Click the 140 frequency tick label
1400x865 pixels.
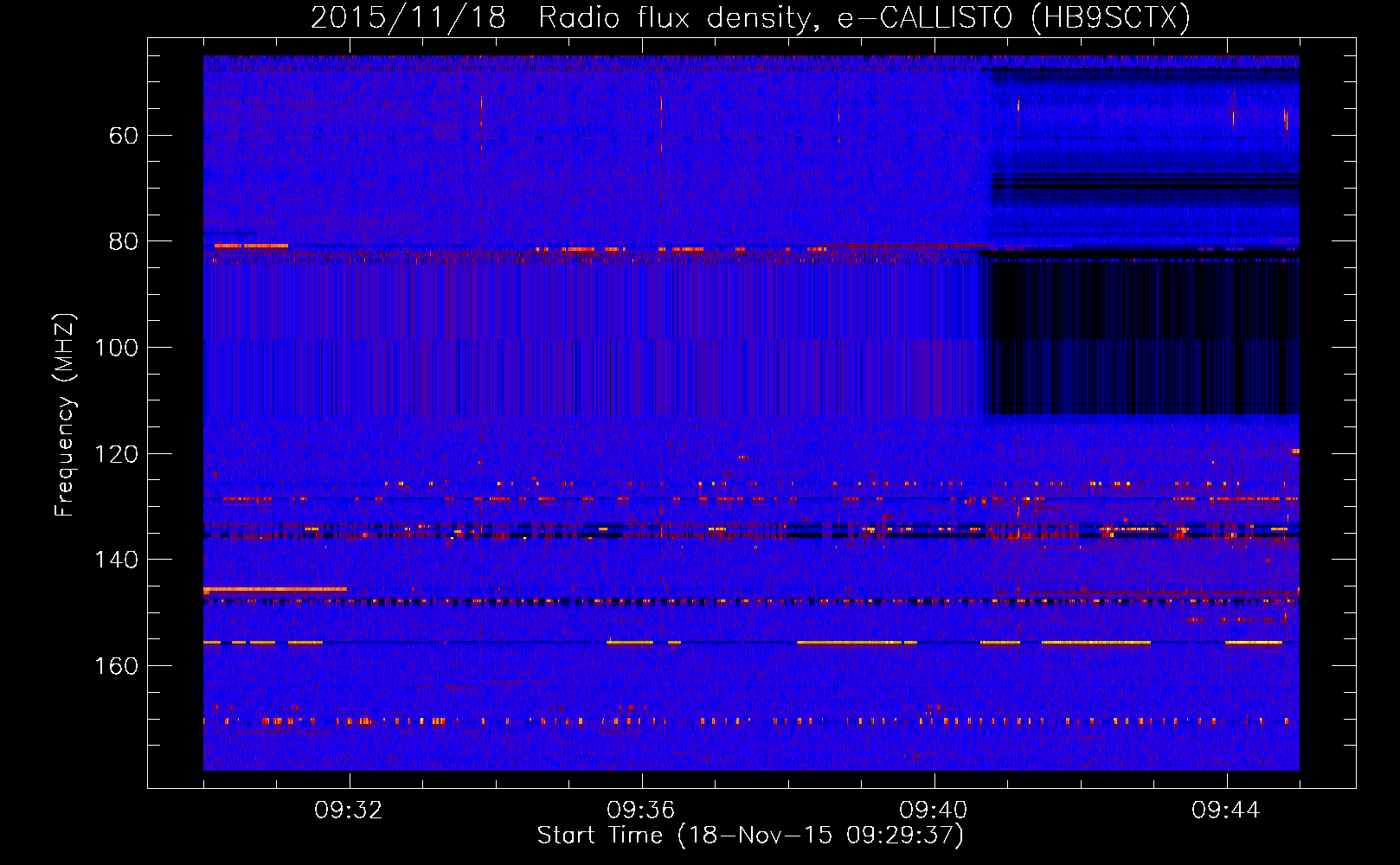(x=117, y=560)
